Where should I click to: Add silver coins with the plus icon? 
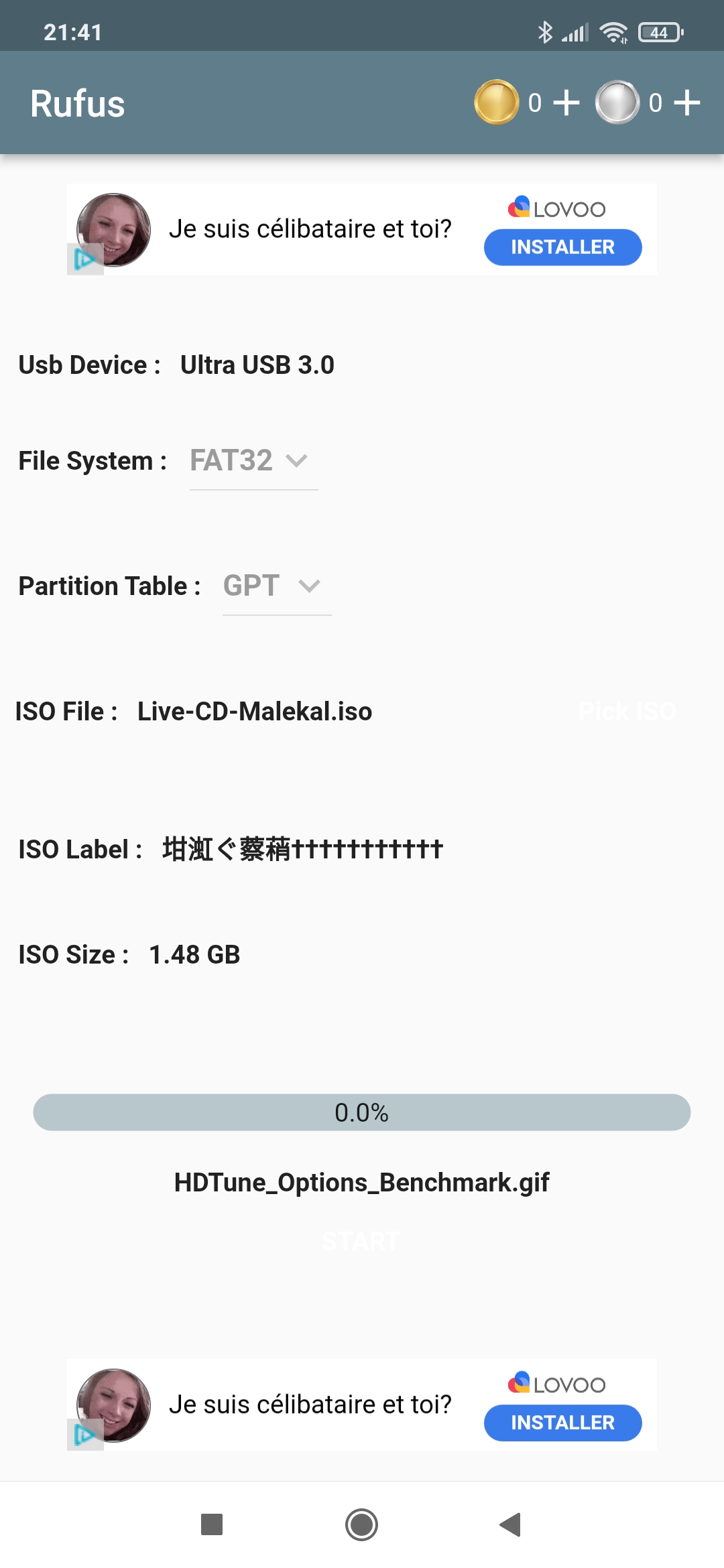pos(687,103)
